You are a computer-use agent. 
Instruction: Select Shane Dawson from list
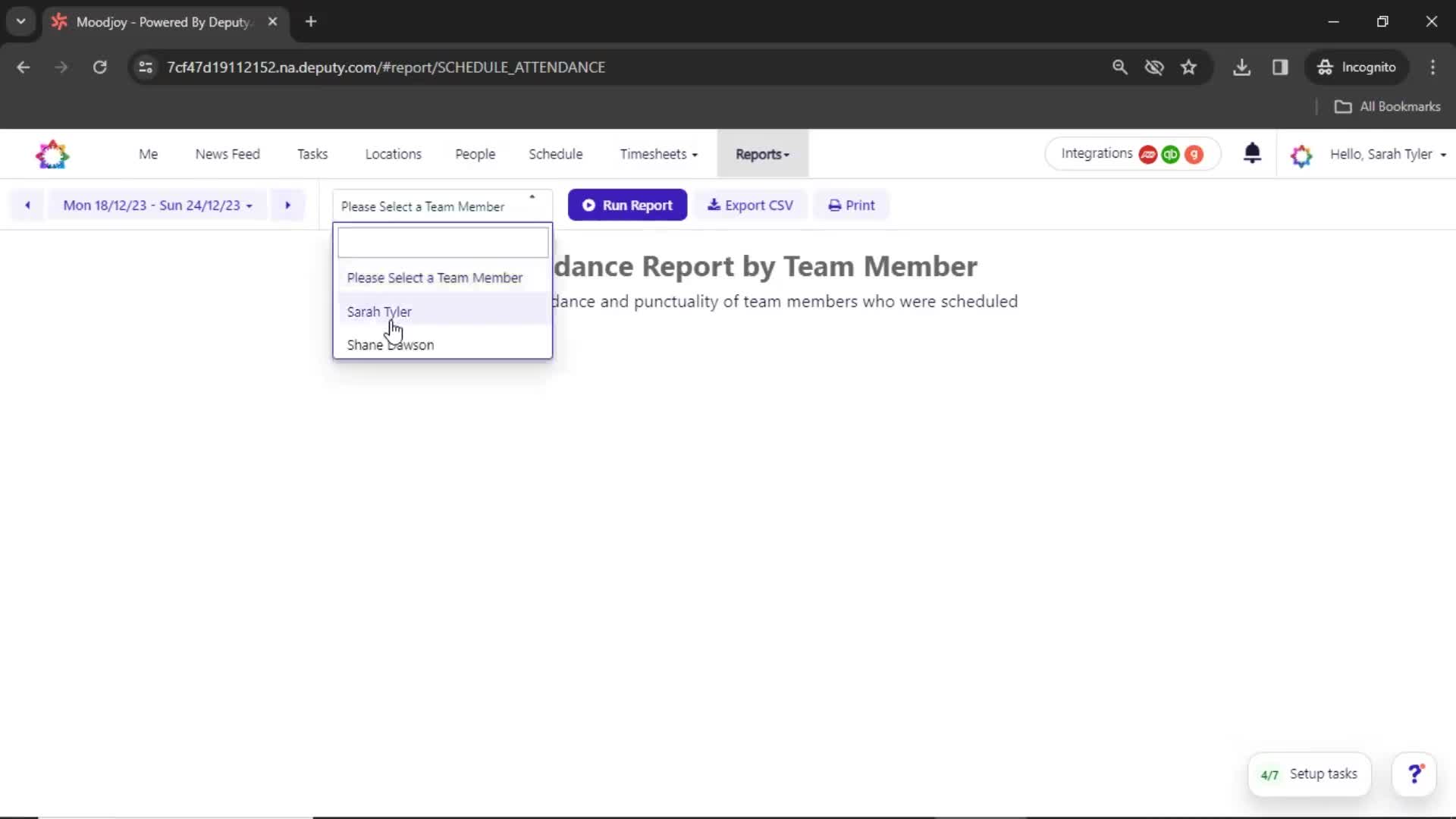click(443, 344)
